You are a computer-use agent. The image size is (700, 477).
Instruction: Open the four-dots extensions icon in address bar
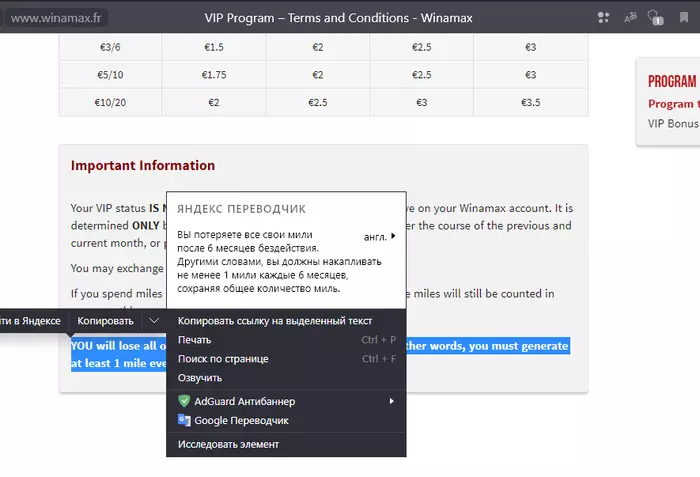pyautogui.click(x=603, y=17)
